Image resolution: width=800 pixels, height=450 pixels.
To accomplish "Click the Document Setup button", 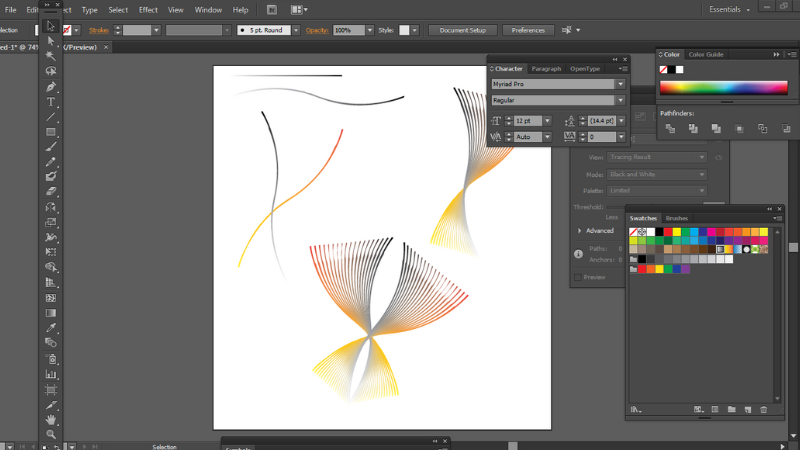I will (463, 30).
